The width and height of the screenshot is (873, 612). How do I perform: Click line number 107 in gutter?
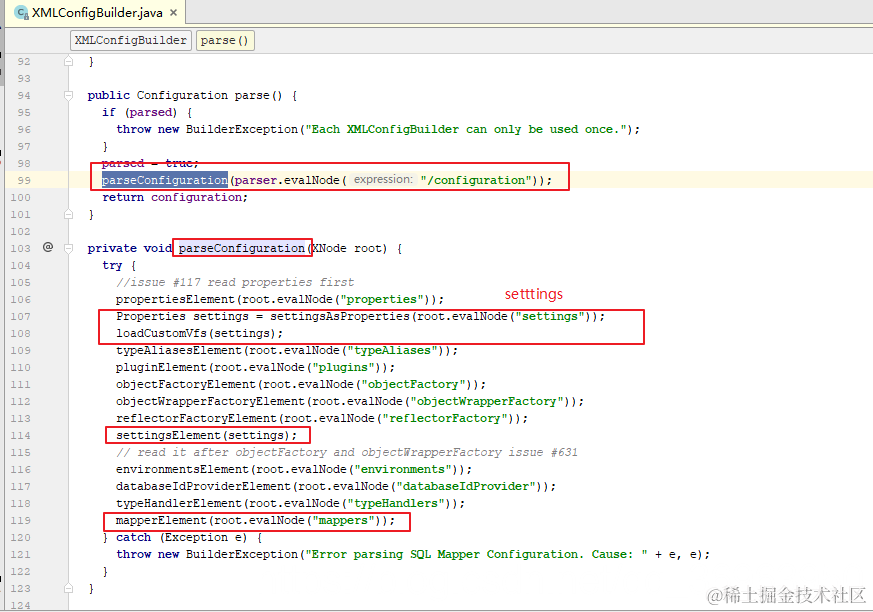click(x=21, y=316)
